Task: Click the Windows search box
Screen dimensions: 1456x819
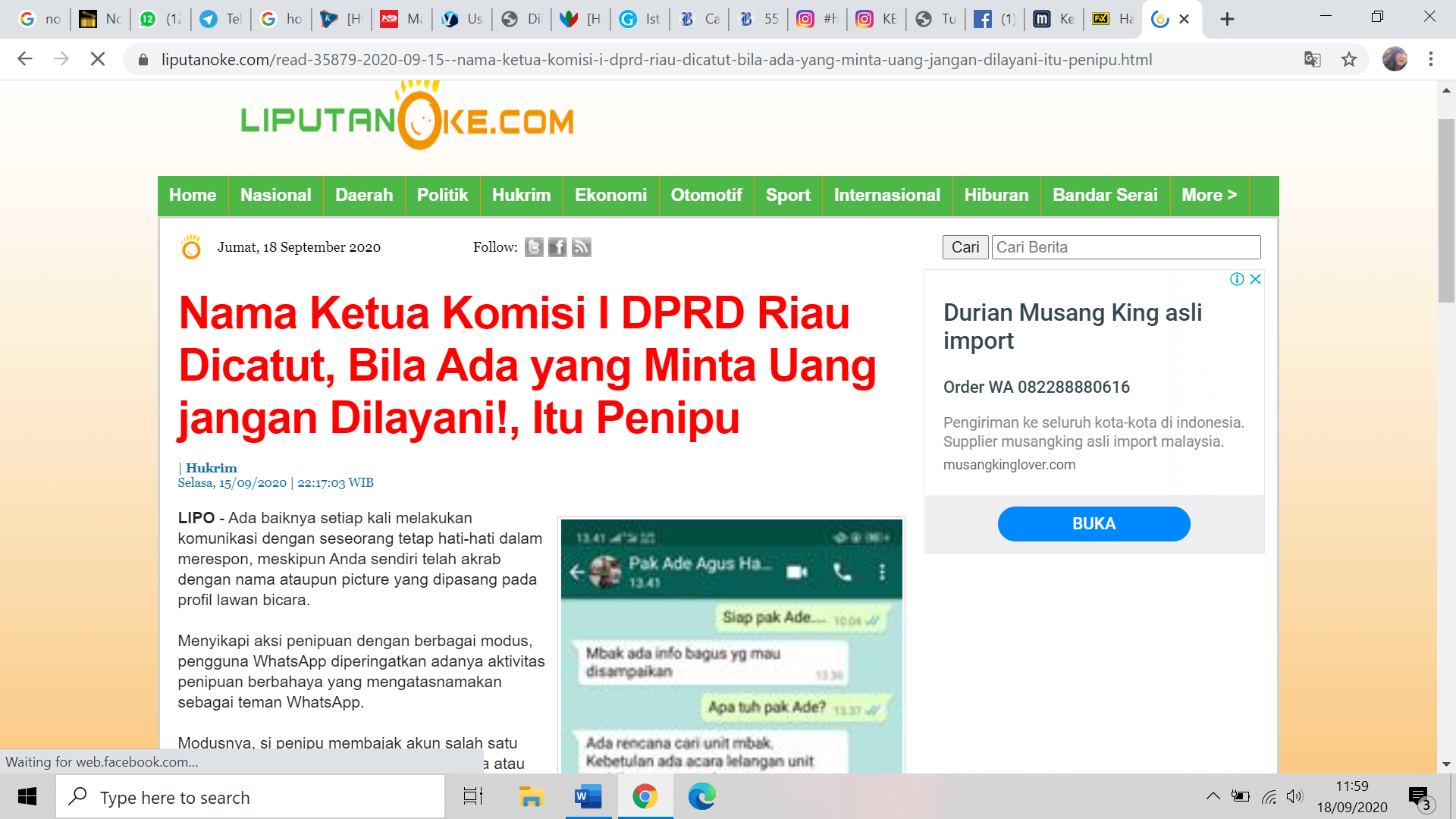Action: point(250,797)
